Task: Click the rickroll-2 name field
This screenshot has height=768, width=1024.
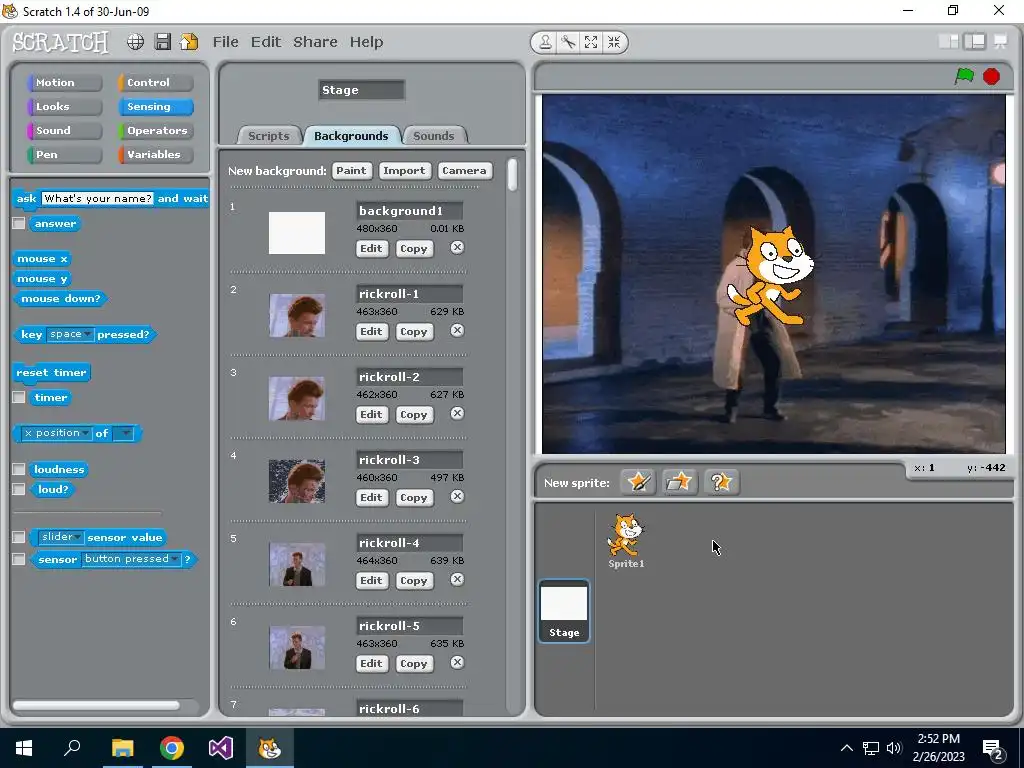Action: [x=409, y=377]
